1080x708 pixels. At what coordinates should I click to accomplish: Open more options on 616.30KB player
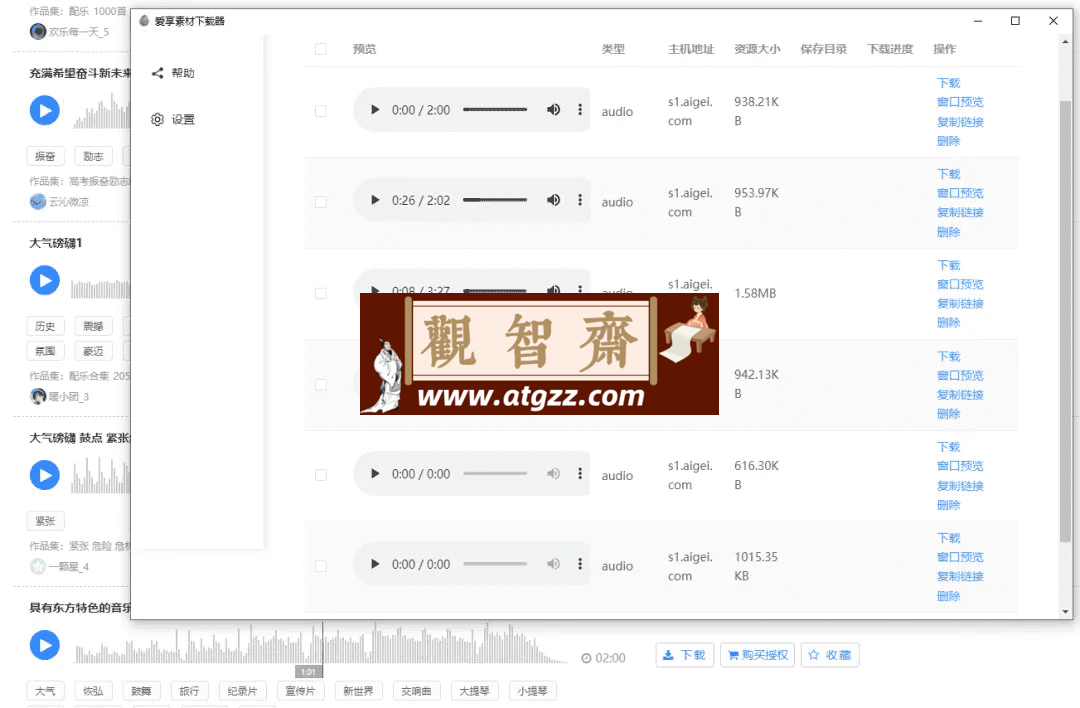click(580, 474)
